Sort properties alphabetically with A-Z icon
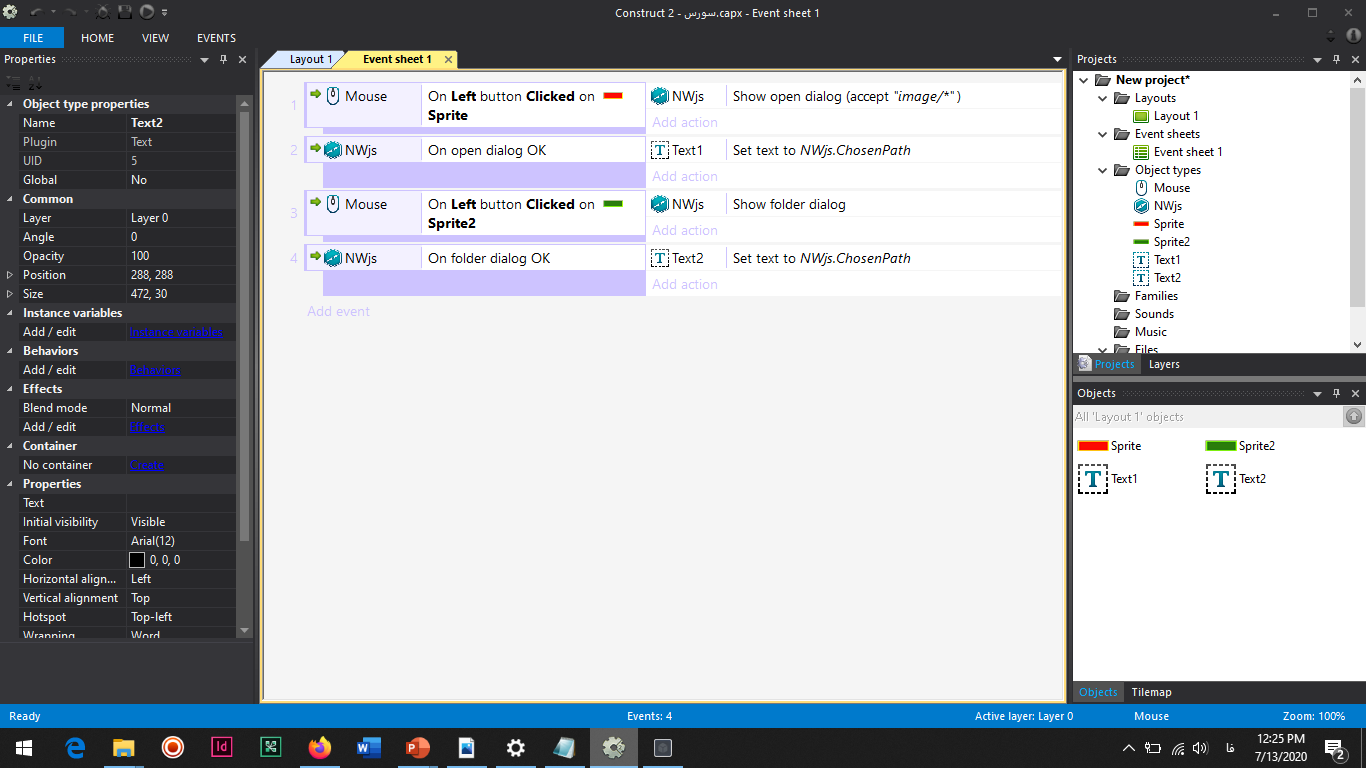1366x768 pixels. coord(34,83)
